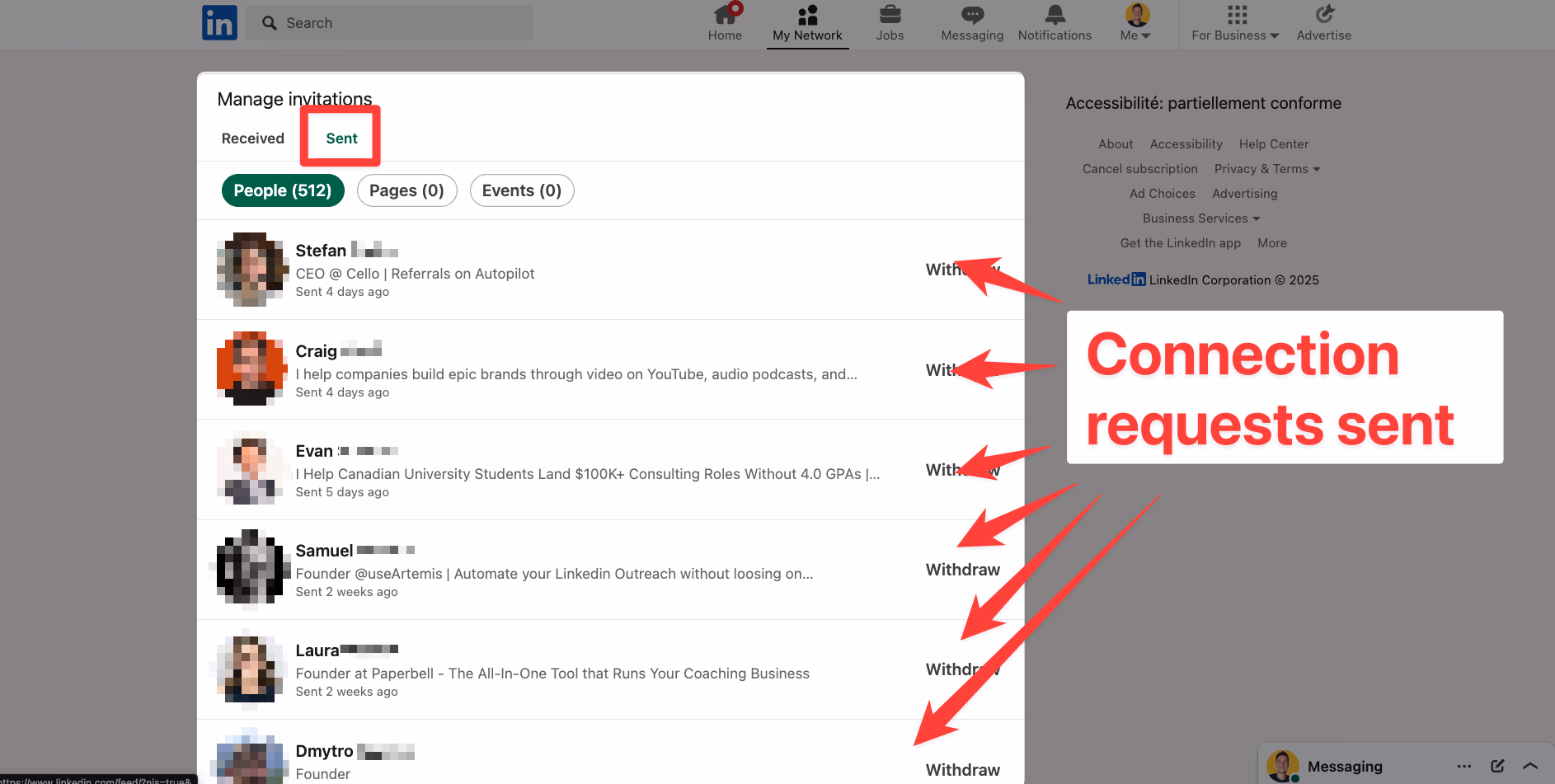1555x784 pixels.
Task: Expand the Business Services dropdown
Action: click(x=1201, y=218)
